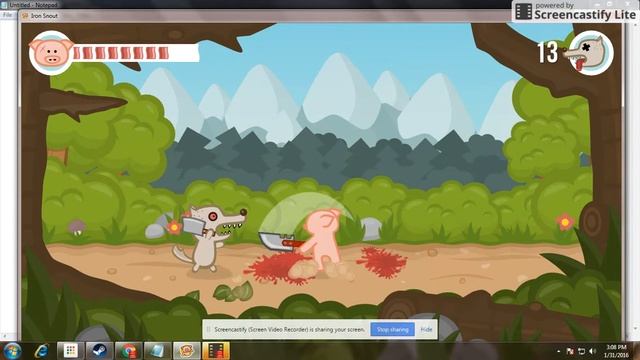The height and width of the screenshot is (360, 640).
Task: Open the clock showing 3:08 PM
Action: click(616, 351)
